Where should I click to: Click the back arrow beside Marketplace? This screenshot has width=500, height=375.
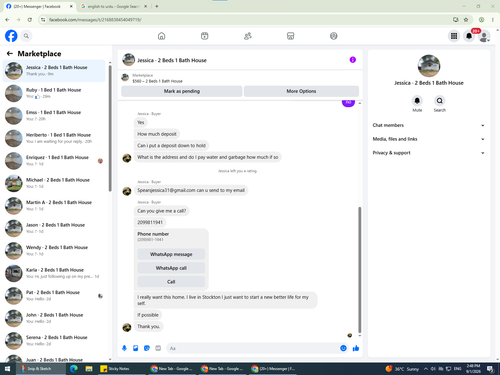10,53
